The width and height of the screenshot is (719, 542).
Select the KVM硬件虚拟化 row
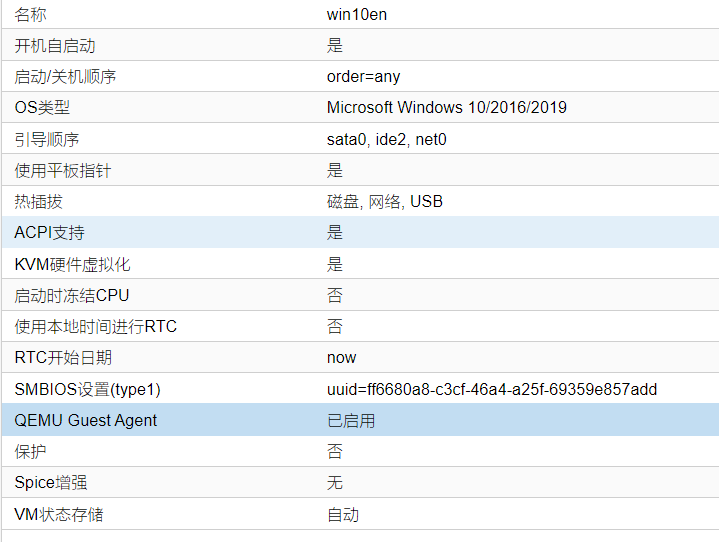click(x=360, y=264)
